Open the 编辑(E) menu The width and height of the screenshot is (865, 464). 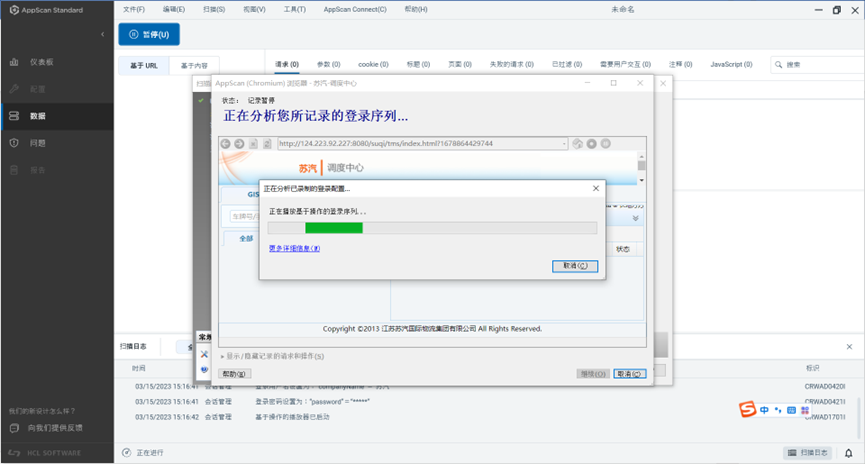tap(174, 9)
